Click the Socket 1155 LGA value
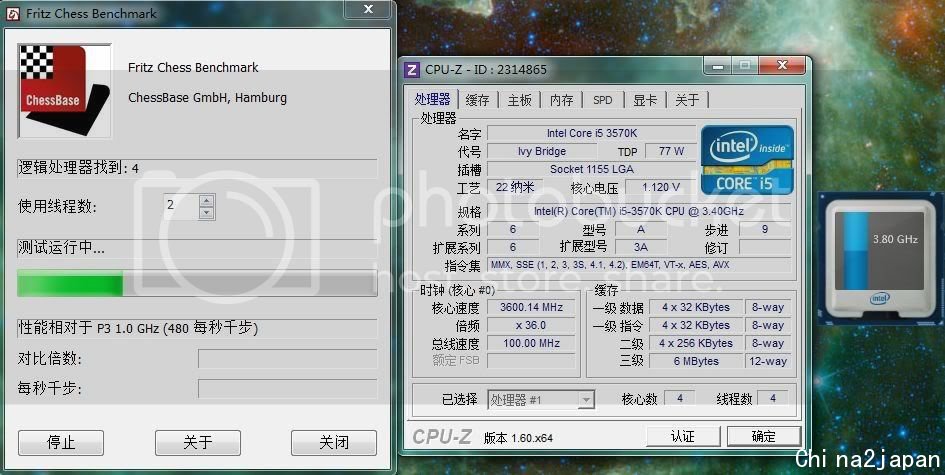 pos(592,169)
